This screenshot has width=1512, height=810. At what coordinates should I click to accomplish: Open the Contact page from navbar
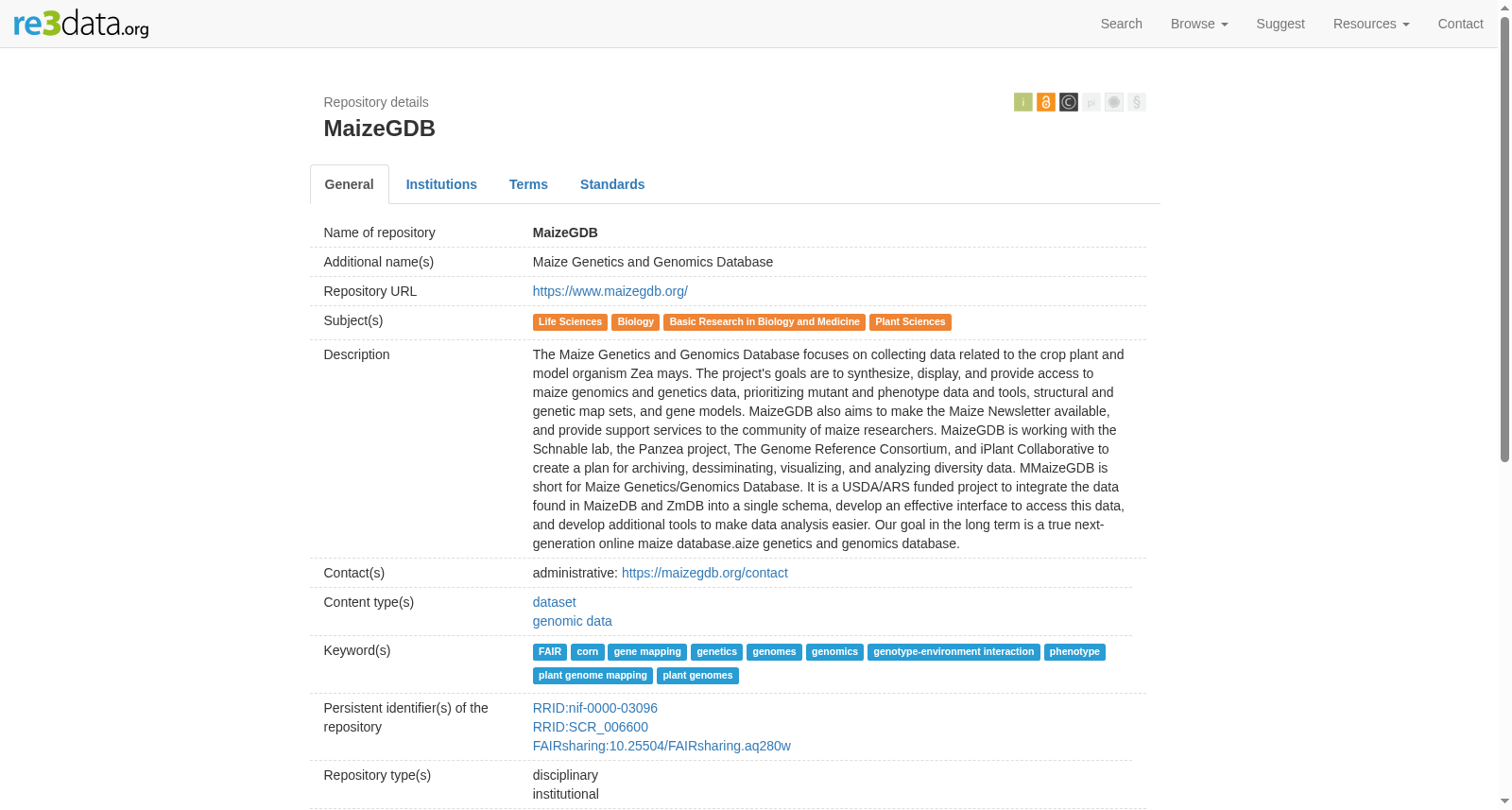[x=1460, y=24]
